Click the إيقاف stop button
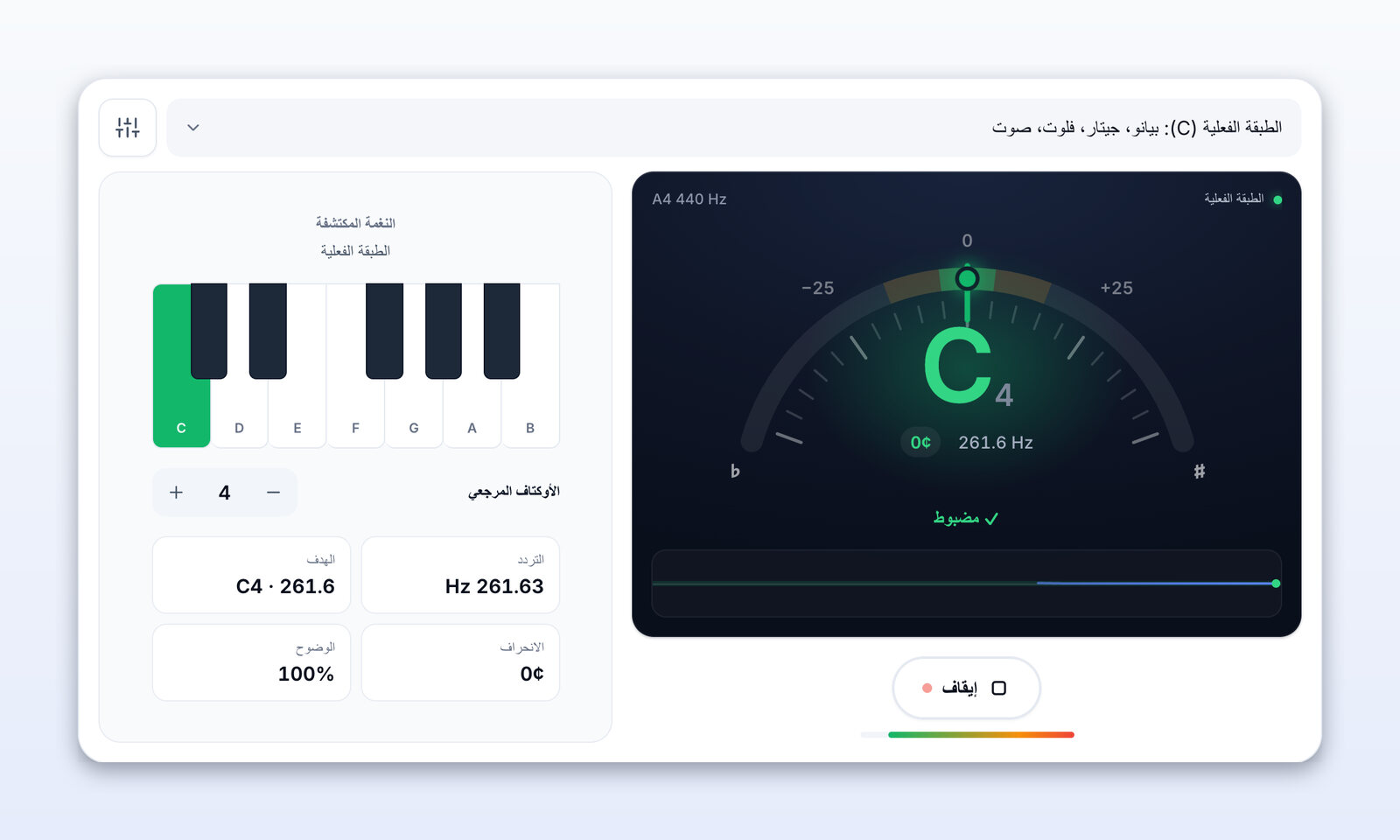Viewport: 1400px width, 840px height. [x=966, y=688]
